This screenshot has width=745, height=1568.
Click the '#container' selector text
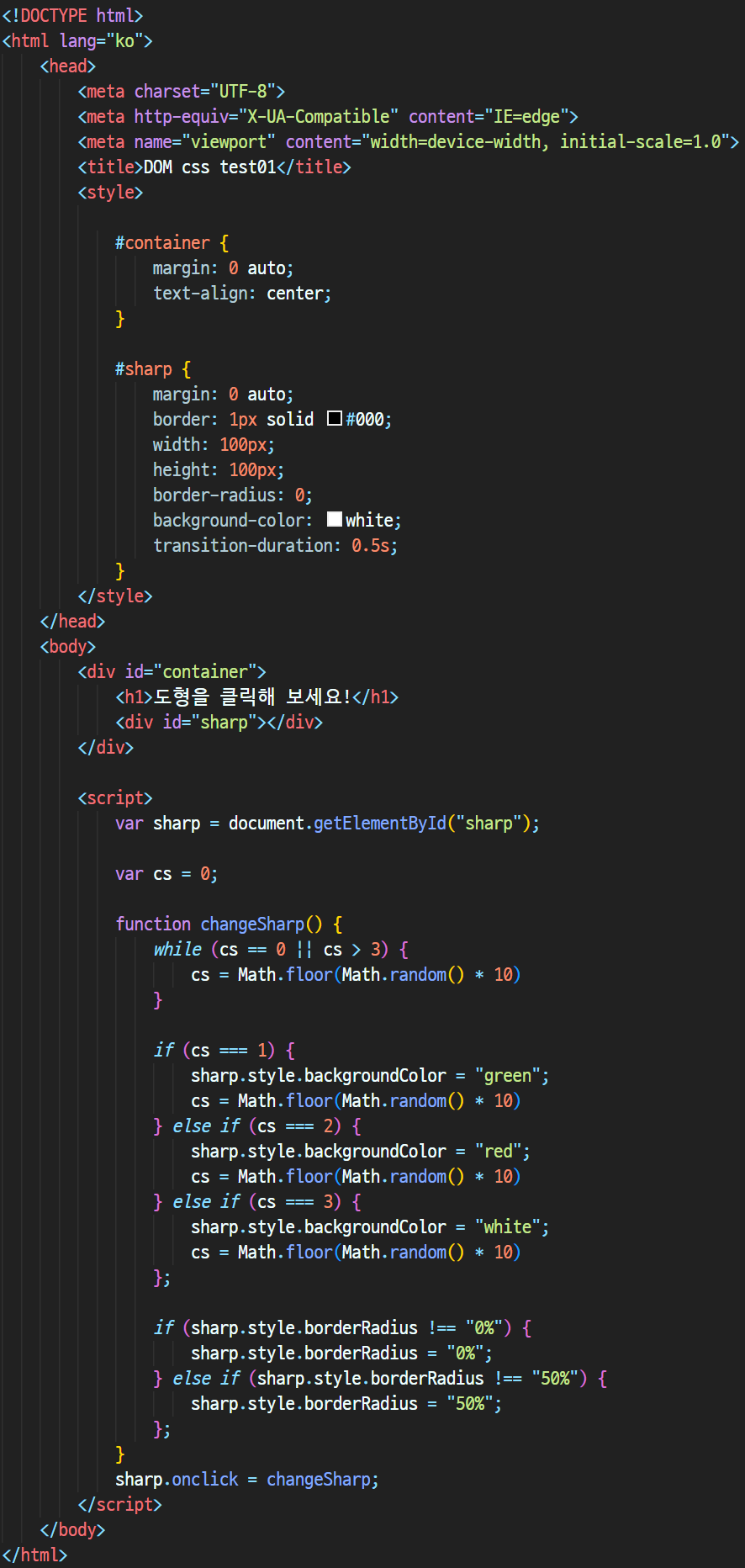click(162, 242)
